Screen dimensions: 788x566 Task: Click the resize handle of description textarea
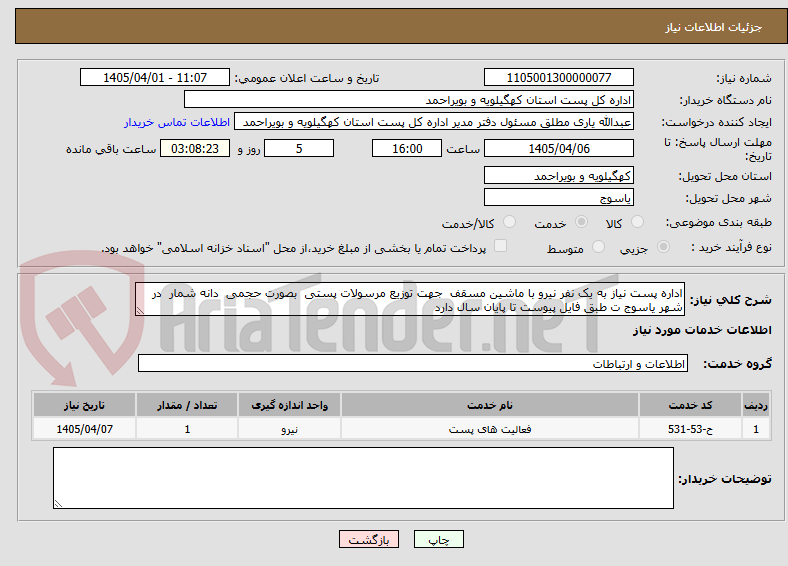[x=140, y=311]
